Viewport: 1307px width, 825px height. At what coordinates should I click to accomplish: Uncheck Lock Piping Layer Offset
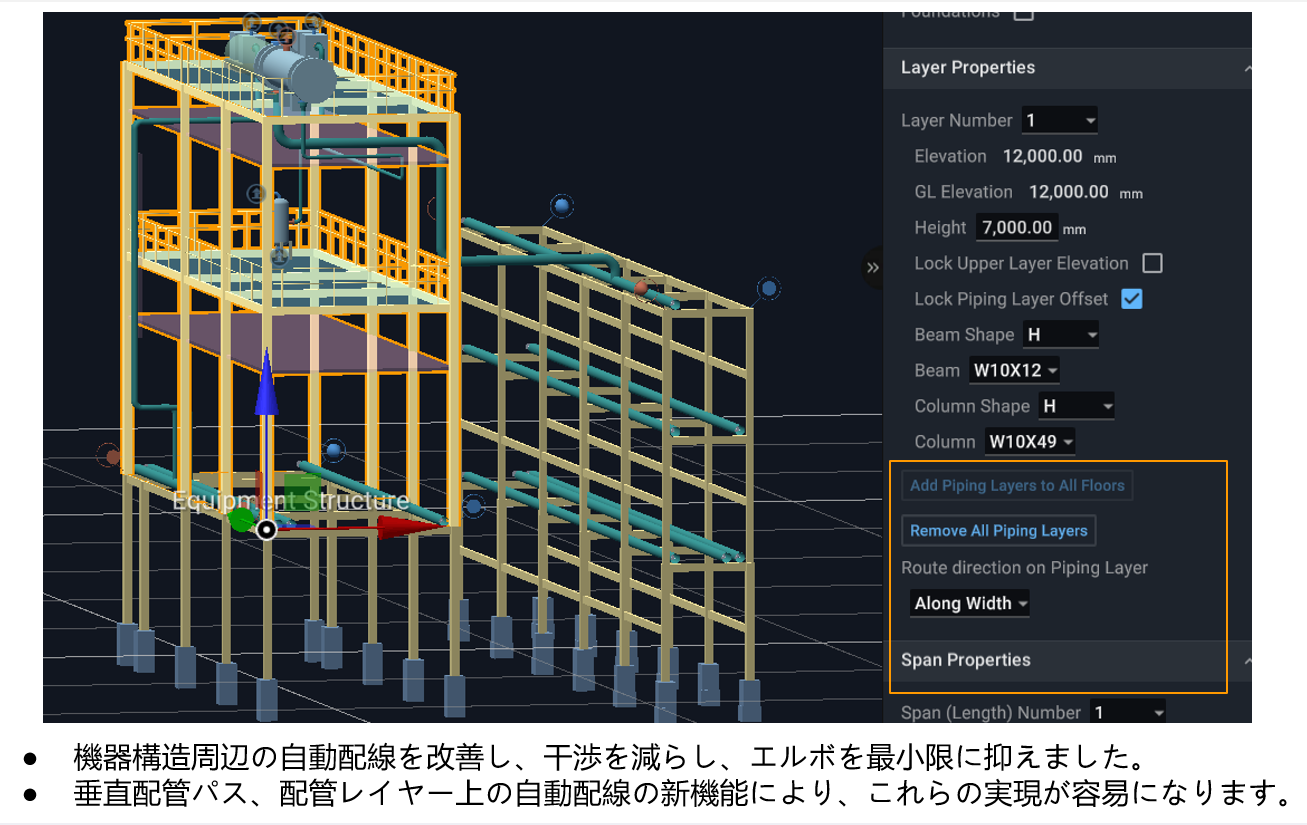(x=1131, y=299)
